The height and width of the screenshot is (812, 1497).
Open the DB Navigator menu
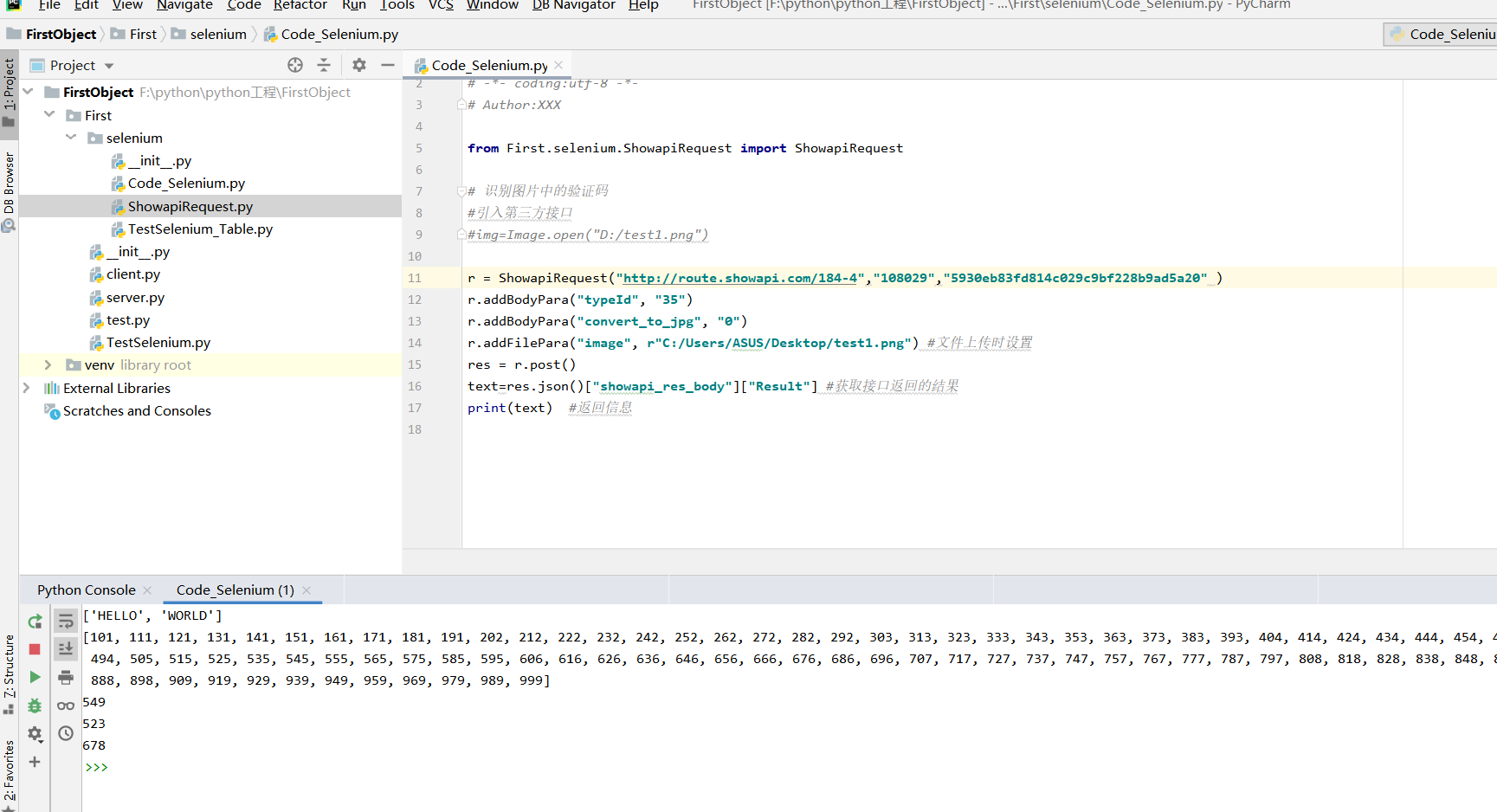coord(574,5)
